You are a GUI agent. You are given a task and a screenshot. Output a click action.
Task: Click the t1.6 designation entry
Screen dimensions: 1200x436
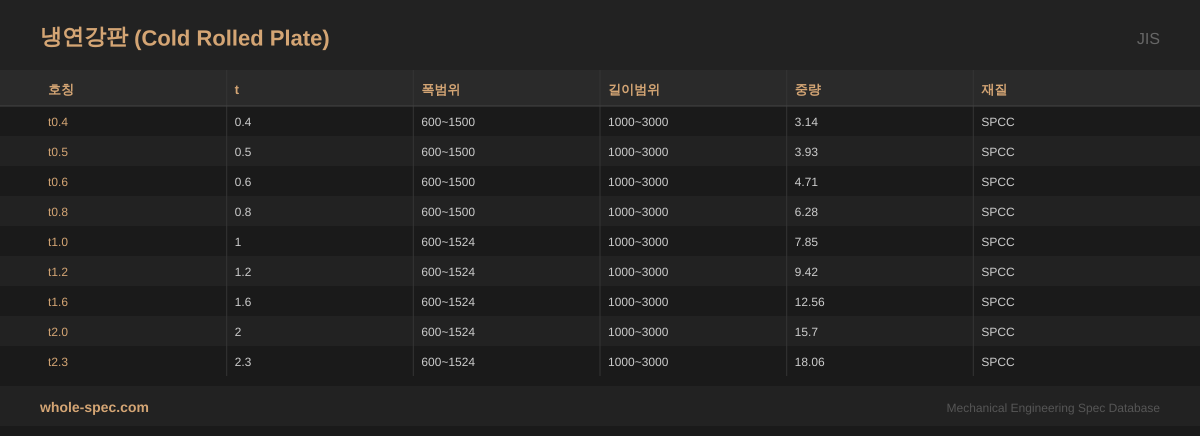58,302
